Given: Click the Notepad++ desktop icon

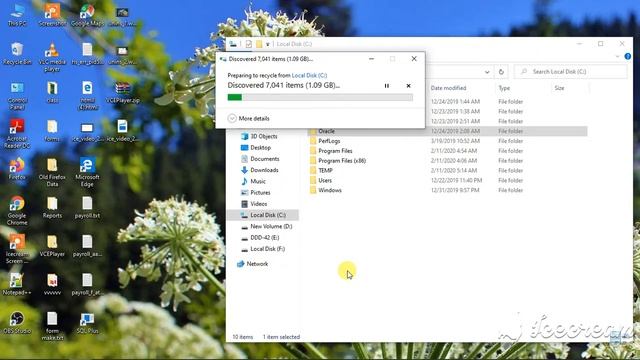Looking at the screenshot, I should [17, 284].
